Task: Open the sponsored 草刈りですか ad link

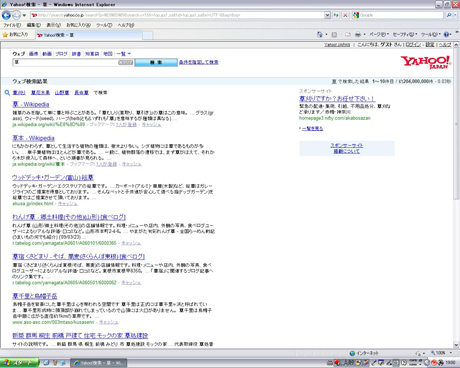Action: point(337,99)
